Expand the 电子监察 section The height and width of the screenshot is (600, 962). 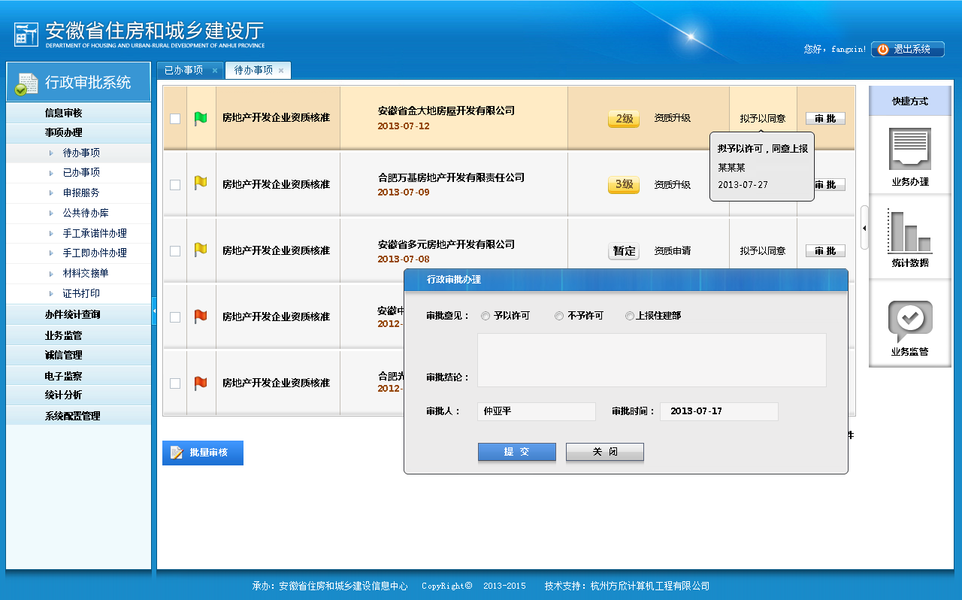[x=79, y=376]
